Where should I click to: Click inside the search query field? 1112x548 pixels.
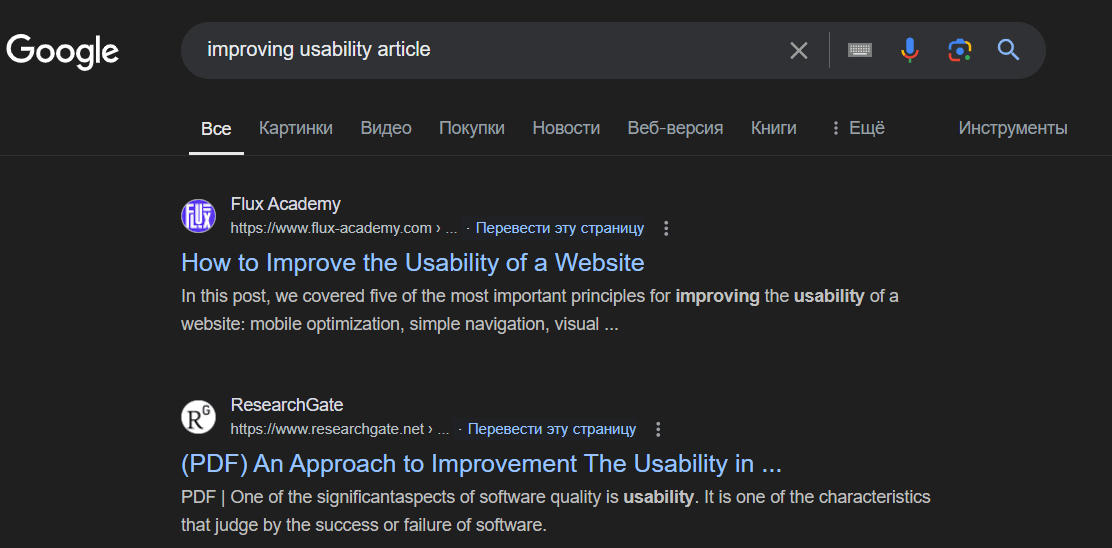click(480, 50)
